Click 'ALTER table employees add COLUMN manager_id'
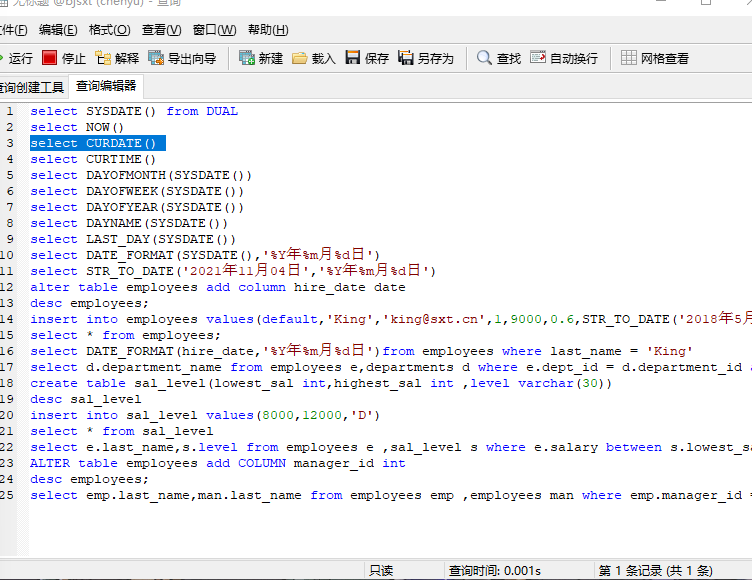Viewport: 752px width, 580px height. click(218, 463)
